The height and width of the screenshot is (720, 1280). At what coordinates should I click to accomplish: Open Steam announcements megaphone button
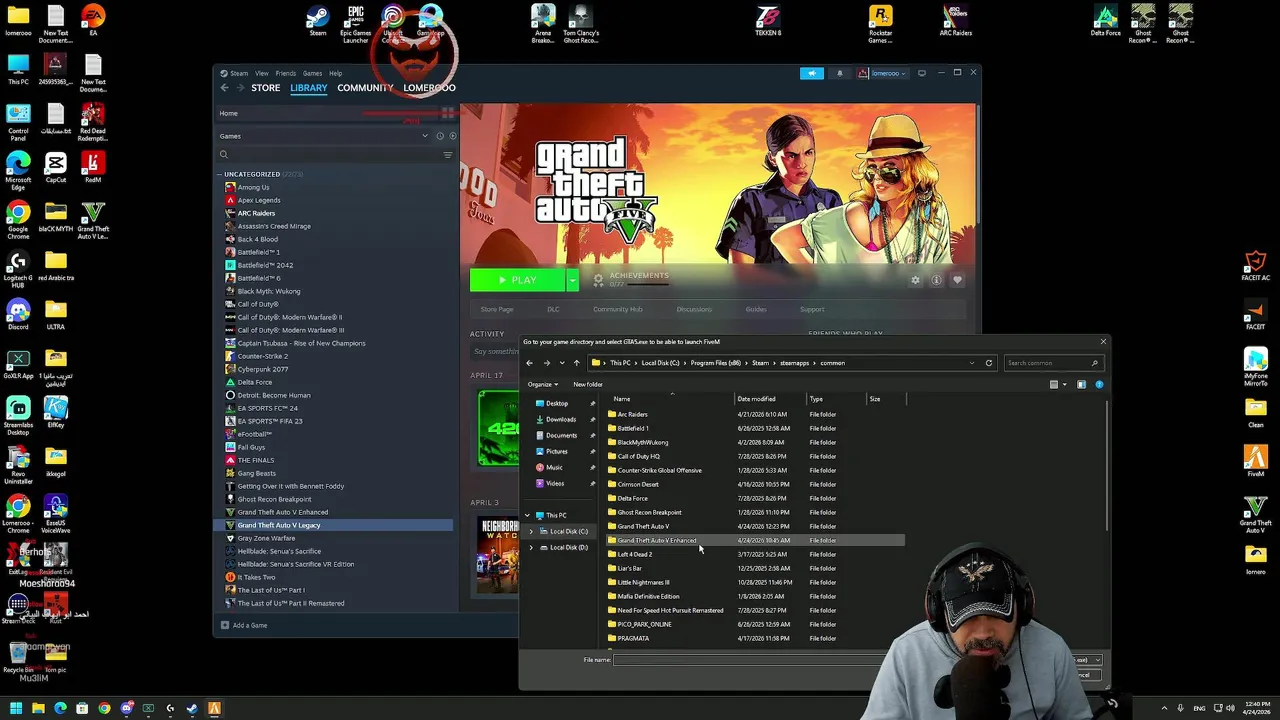coord(812,73)
